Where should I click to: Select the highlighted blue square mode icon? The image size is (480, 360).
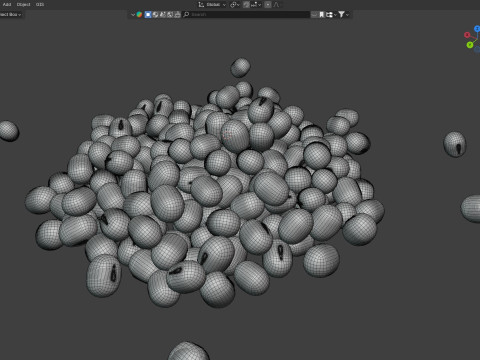coord(148,15)
